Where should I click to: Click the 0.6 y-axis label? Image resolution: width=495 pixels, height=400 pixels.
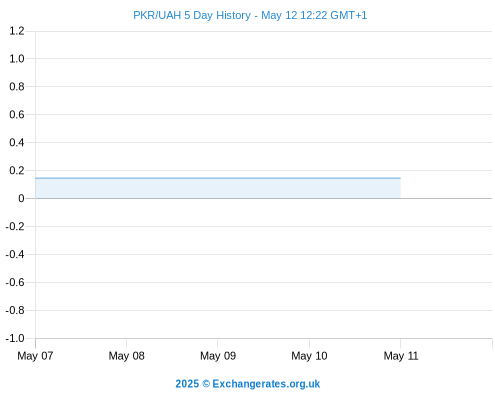point(17,115)
